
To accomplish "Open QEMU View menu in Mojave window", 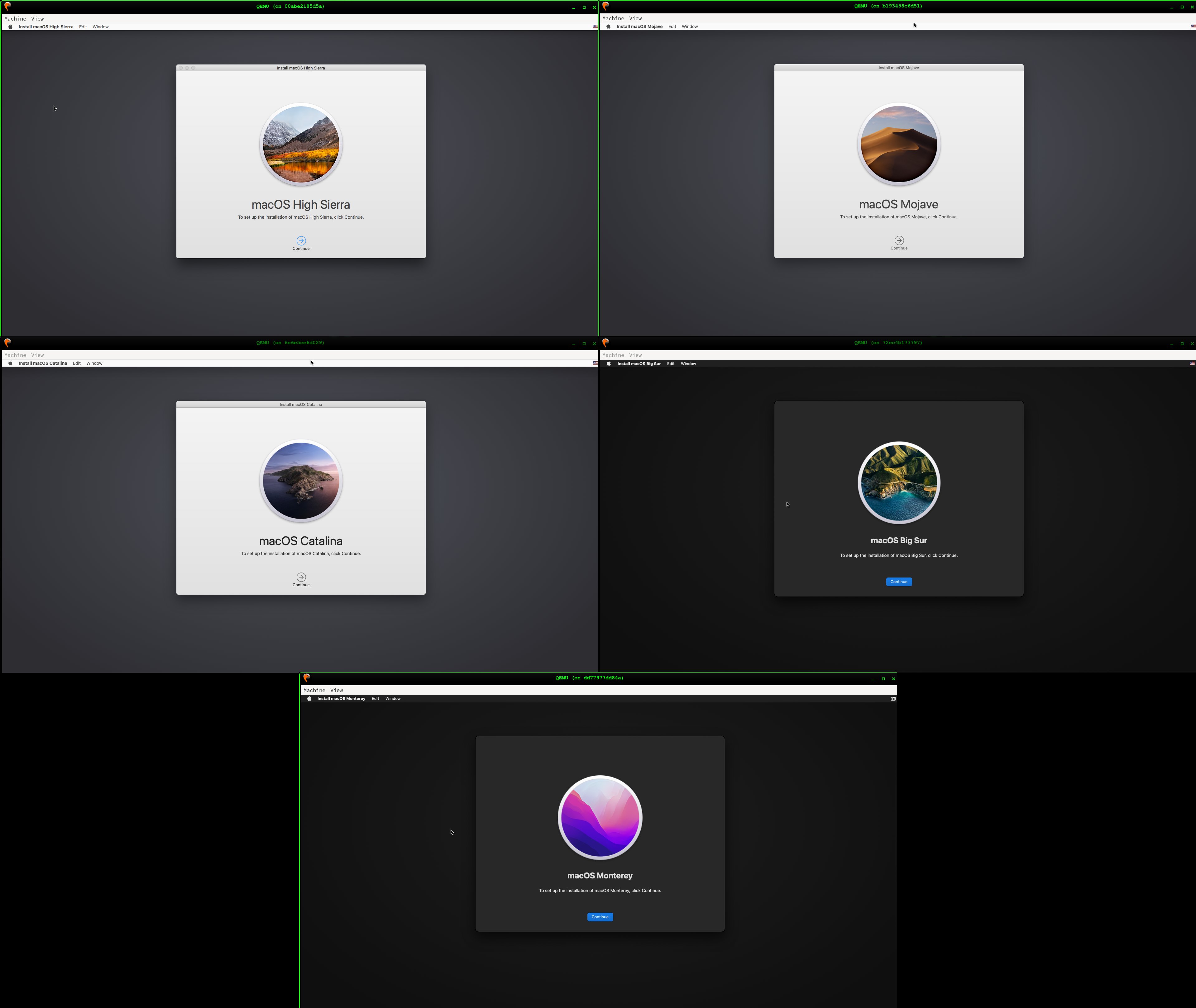I will [x=636, y=18].
